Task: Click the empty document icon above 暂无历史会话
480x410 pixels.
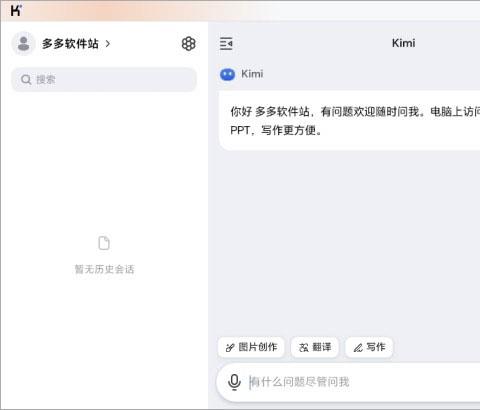Action: (x=104, y=243)
